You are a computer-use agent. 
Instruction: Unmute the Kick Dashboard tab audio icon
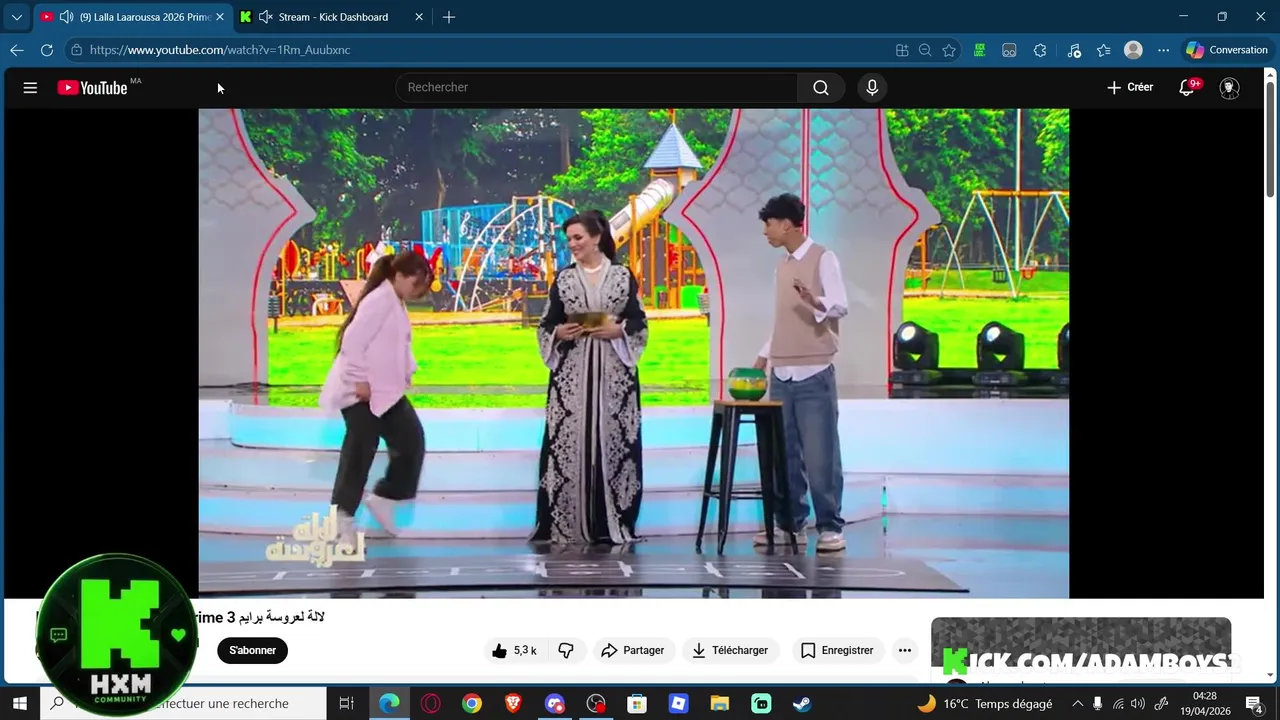pos(265,17)
